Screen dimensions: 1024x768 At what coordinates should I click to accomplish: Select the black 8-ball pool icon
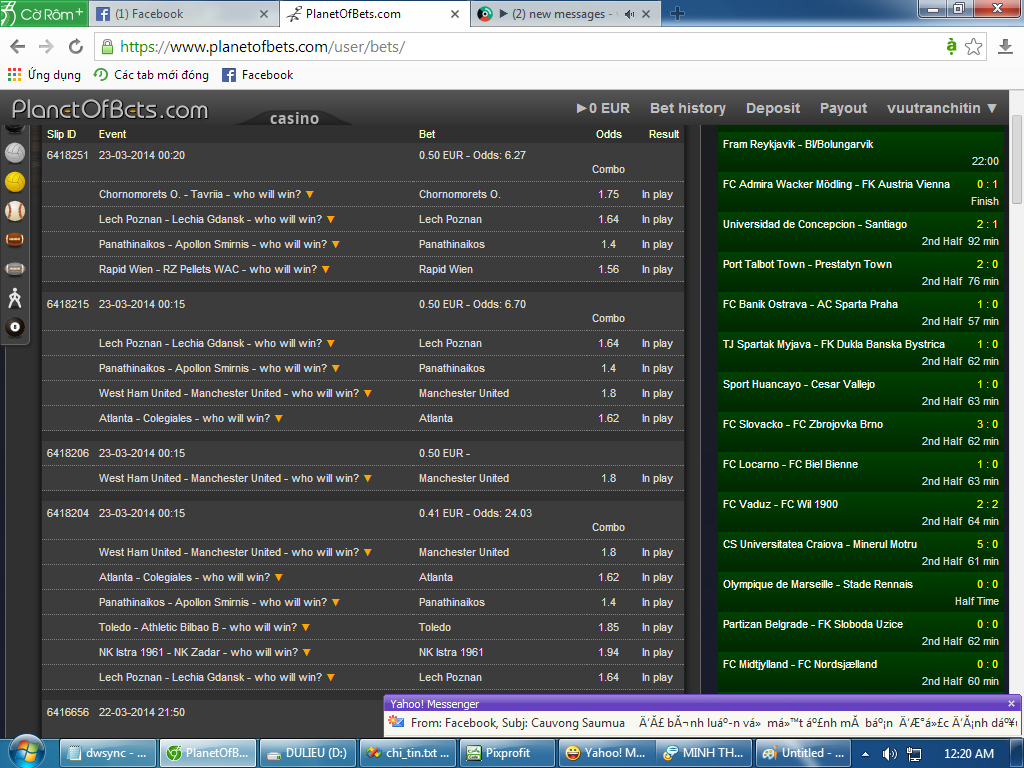(14, 327)
